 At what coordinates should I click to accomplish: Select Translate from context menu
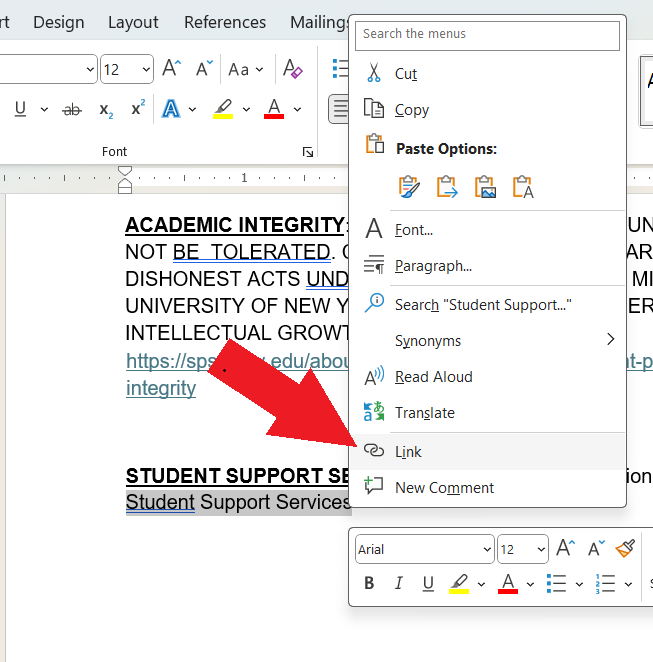(x=488, y=412)
